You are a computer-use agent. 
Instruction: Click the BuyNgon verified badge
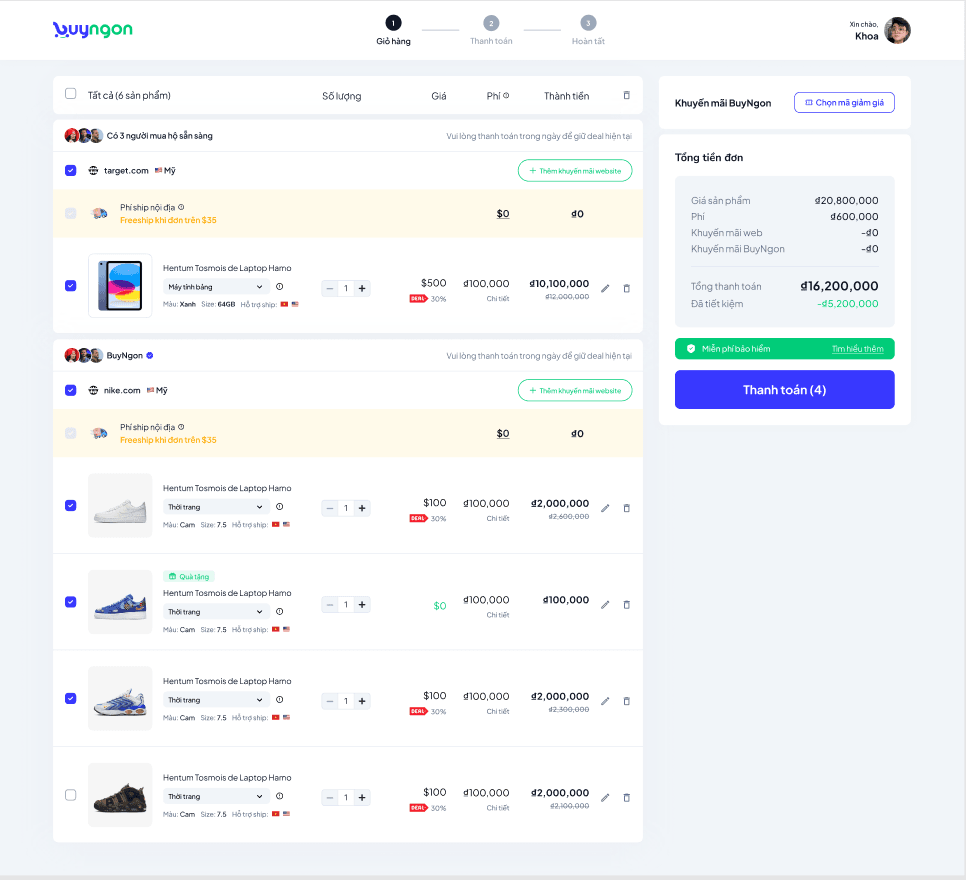(x=150, y=356)
